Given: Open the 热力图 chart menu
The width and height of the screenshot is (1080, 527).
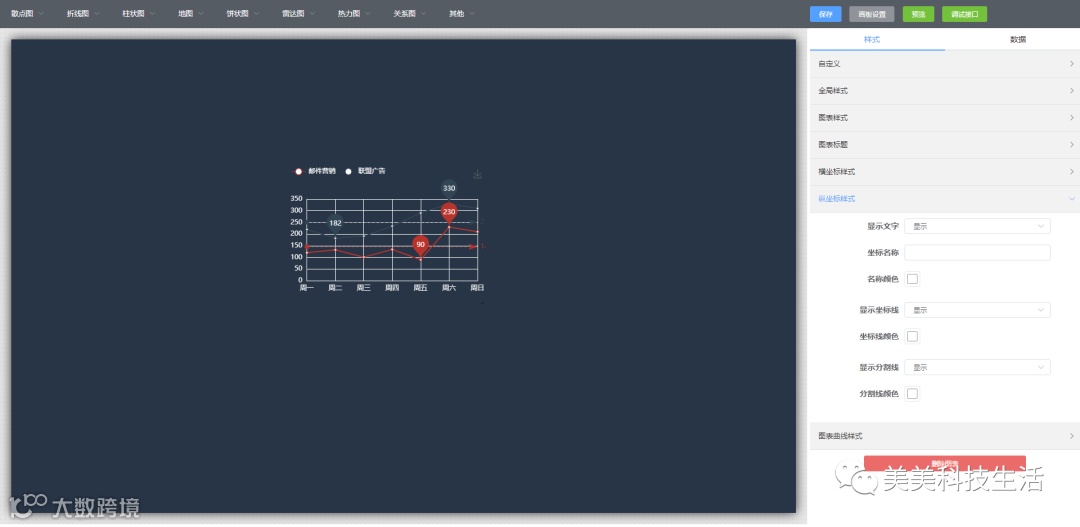Looking at the screenshot, I should click(354, 14).
